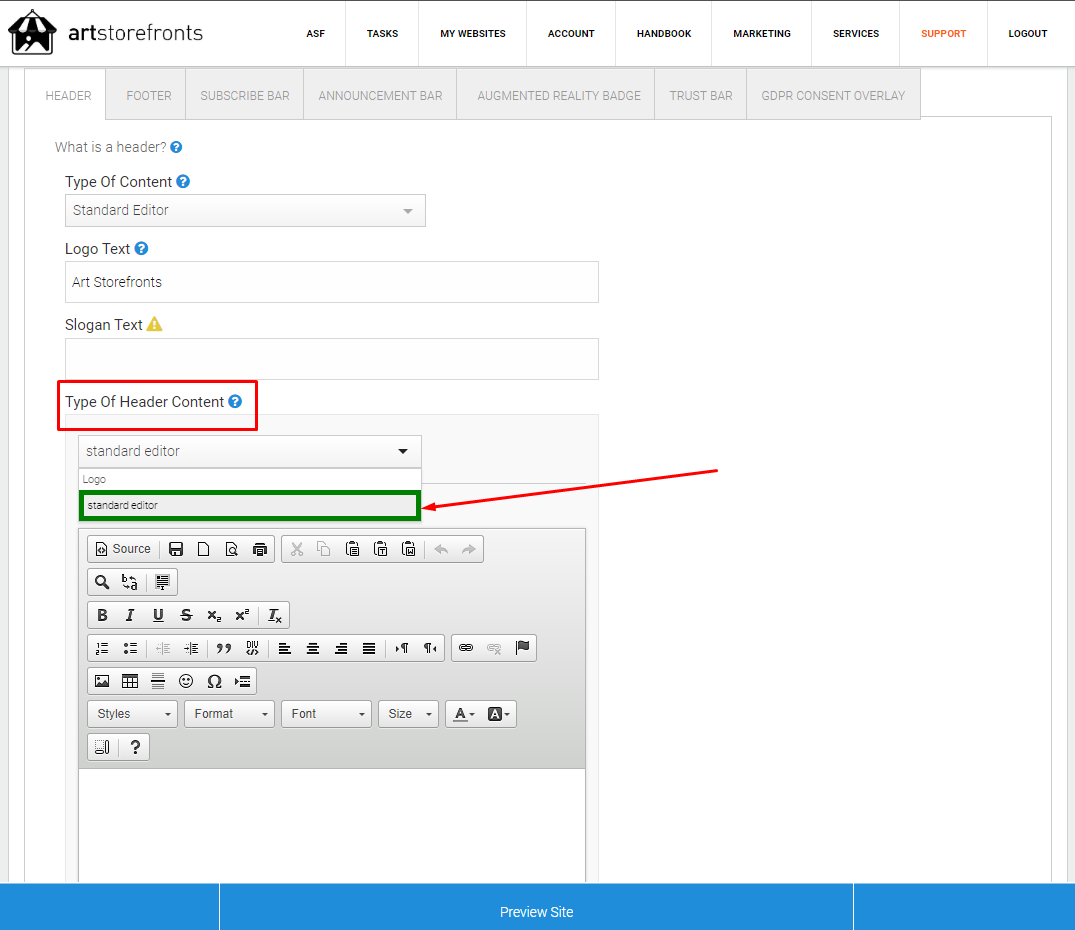The width and height of the screenshot is (1075, 930).
Task: Click the Remove Format icon
Action: tap(274, 615)
